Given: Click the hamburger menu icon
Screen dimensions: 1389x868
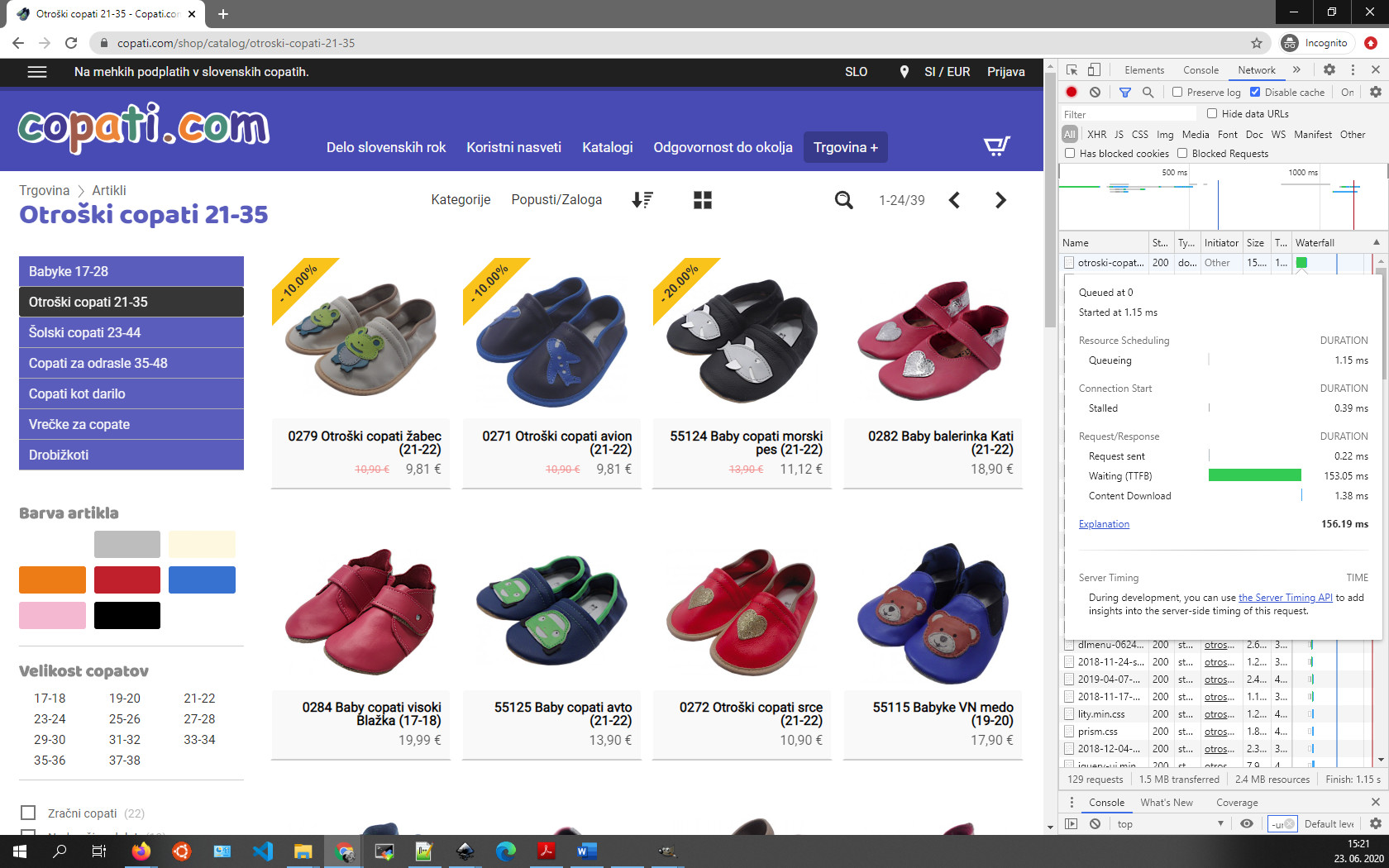Looking at the screenshot, I should click(x=37, y=72).
